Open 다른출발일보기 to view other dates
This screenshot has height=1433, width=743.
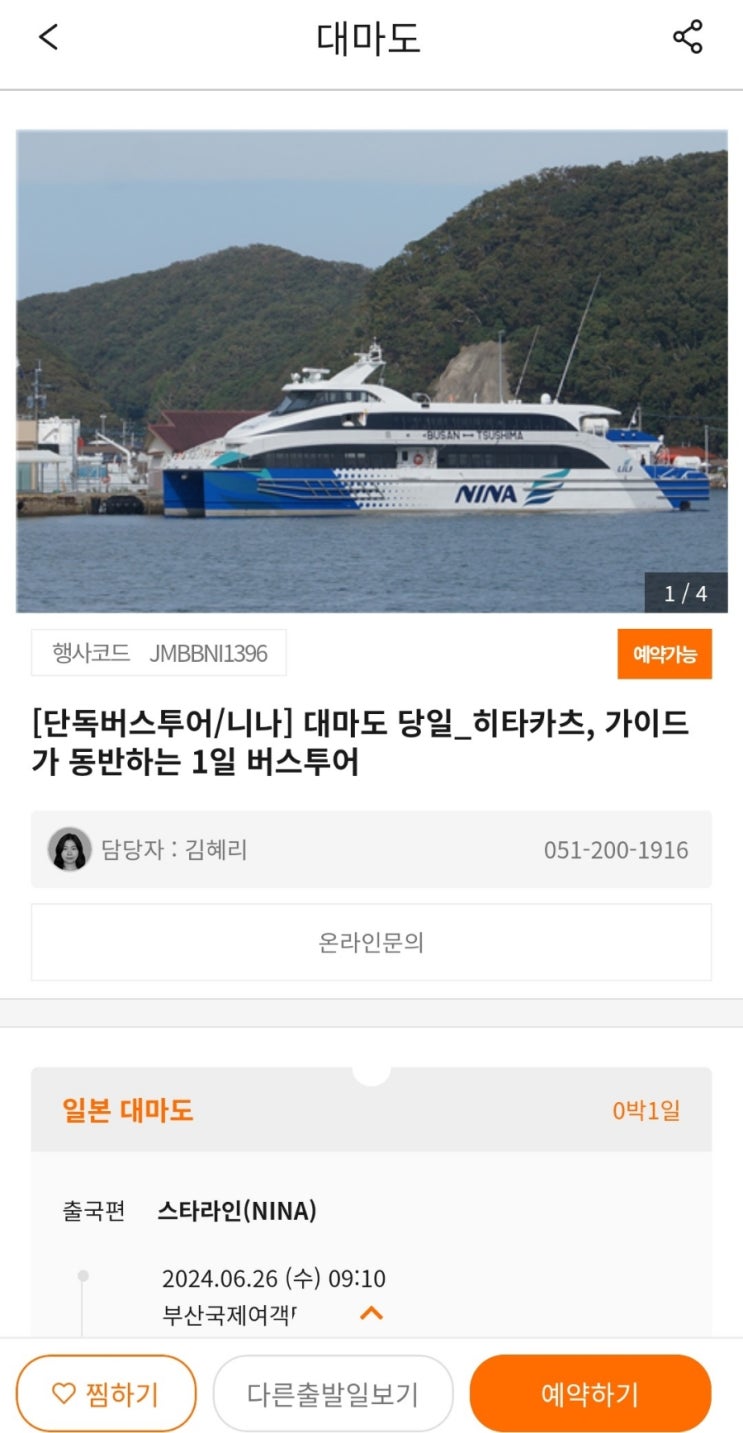click(x=333, y=1393)
